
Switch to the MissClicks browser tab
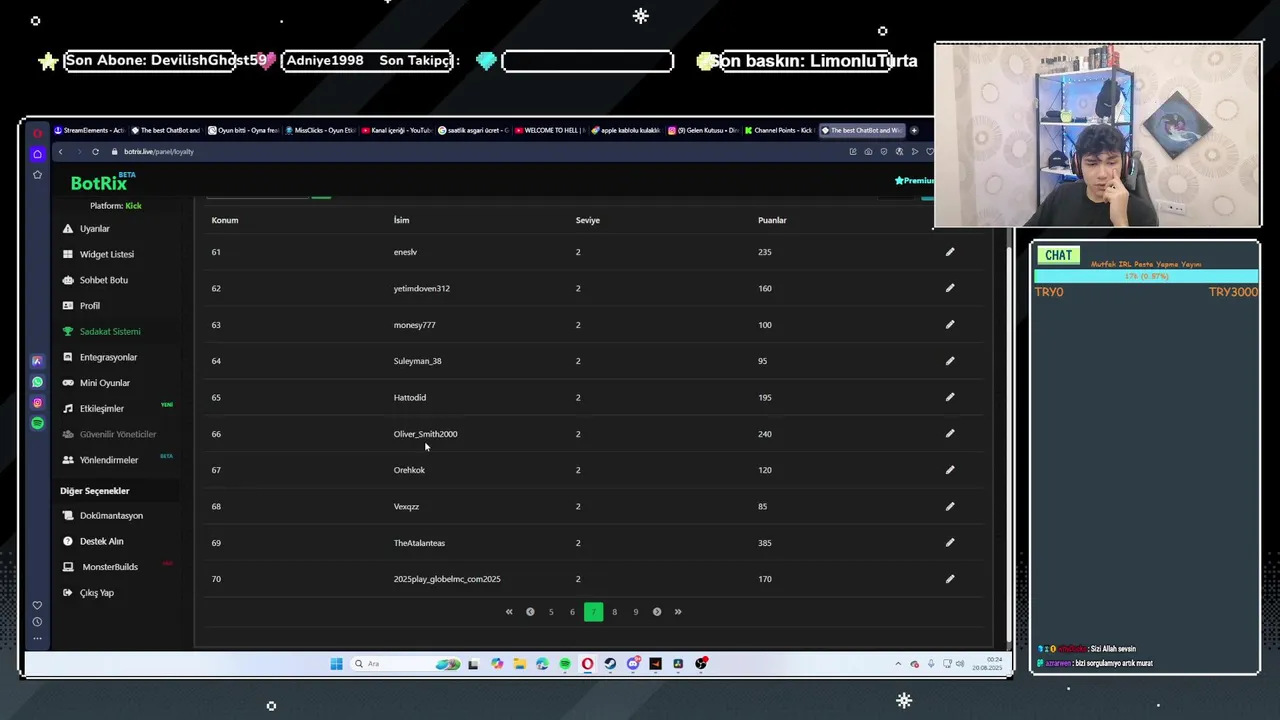point(320,130)
